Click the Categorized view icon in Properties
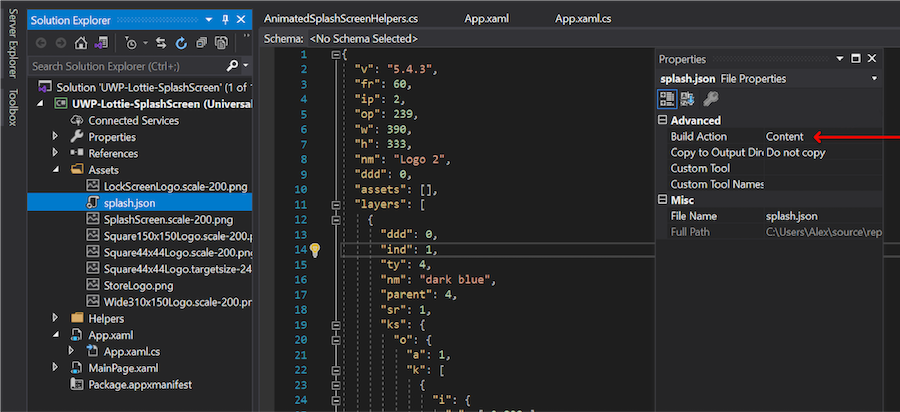The height and width of the screenshot is (412, 900). [x=666, y=99]
